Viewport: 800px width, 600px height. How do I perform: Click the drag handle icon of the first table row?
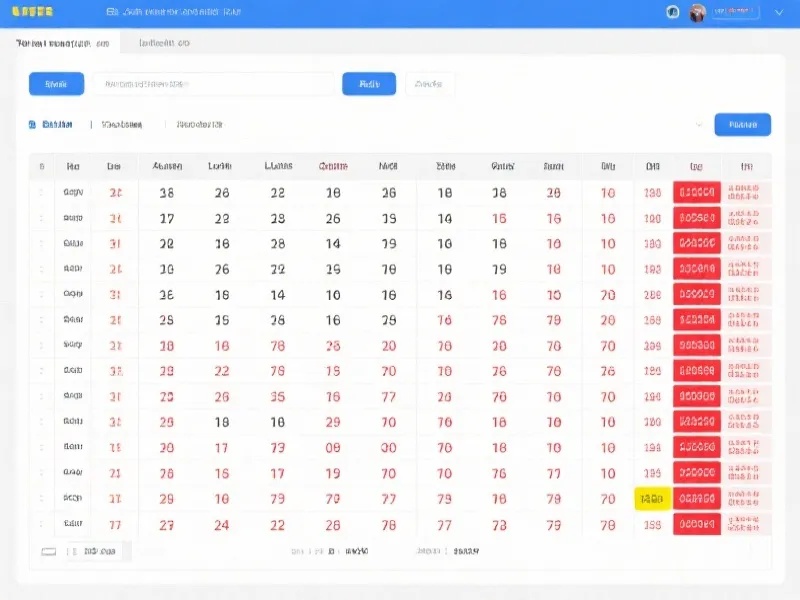[41, 193]
